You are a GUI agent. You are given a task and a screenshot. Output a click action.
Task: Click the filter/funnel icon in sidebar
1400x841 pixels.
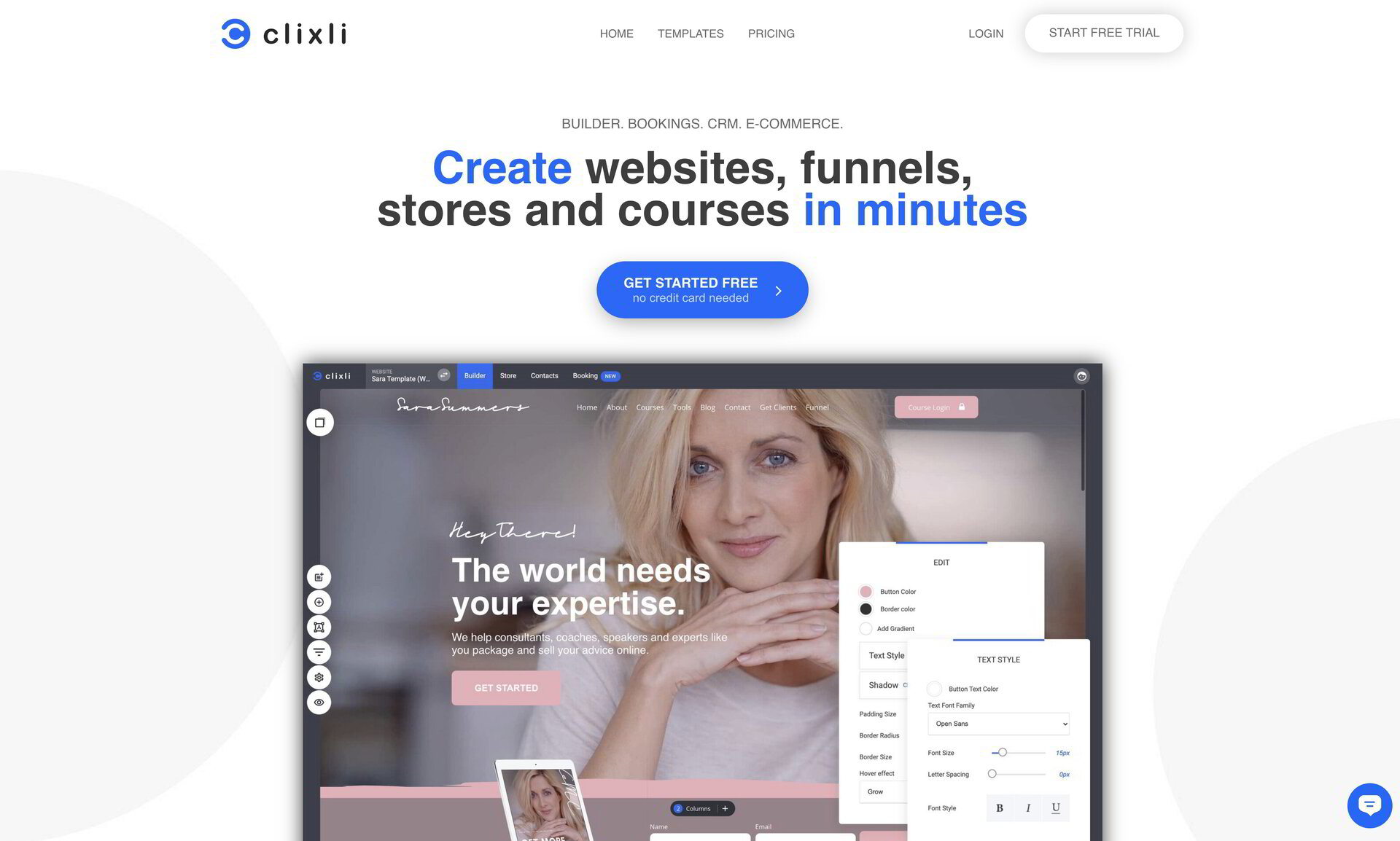coord(320,652)
